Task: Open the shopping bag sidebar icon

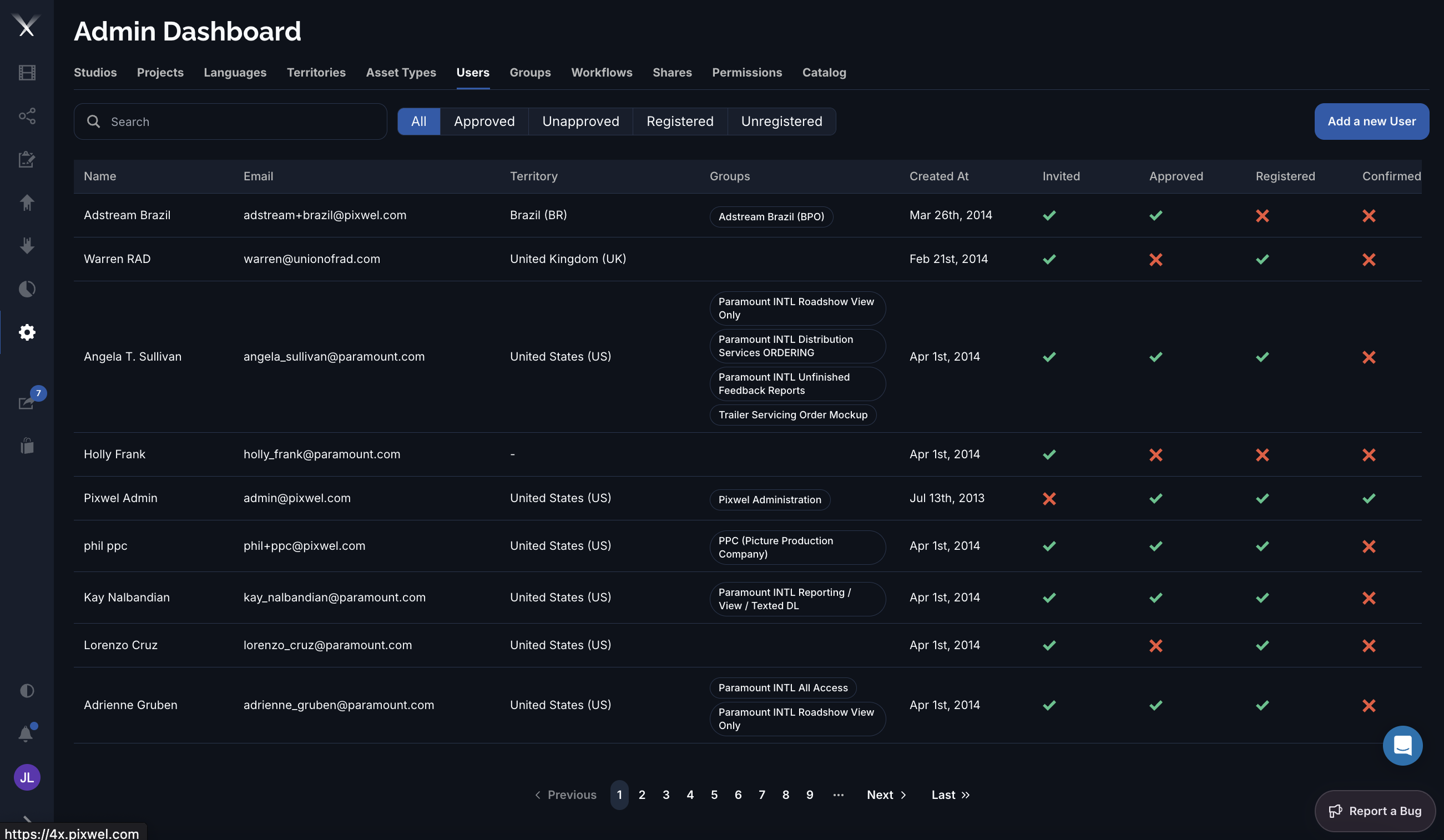Action: point(27,446)
